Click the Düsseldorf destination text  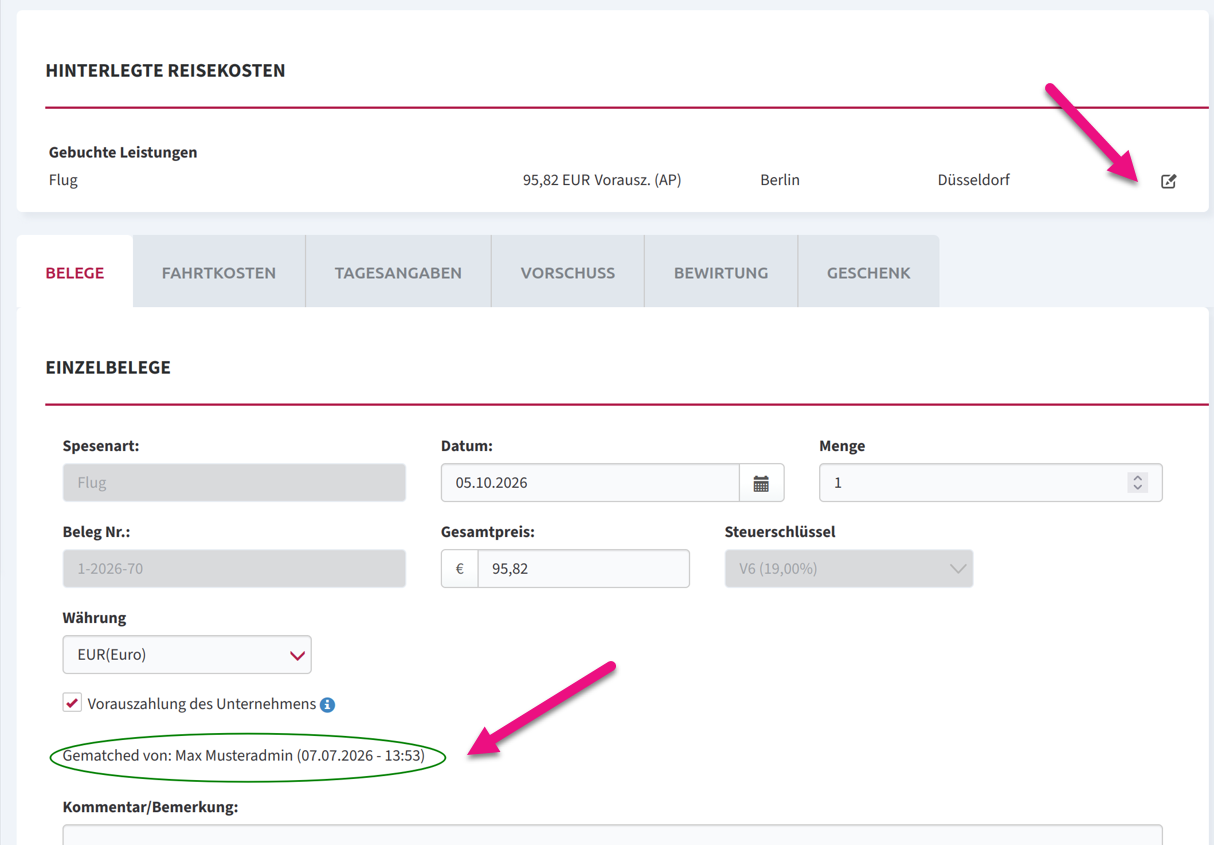[x=973, y=181]
